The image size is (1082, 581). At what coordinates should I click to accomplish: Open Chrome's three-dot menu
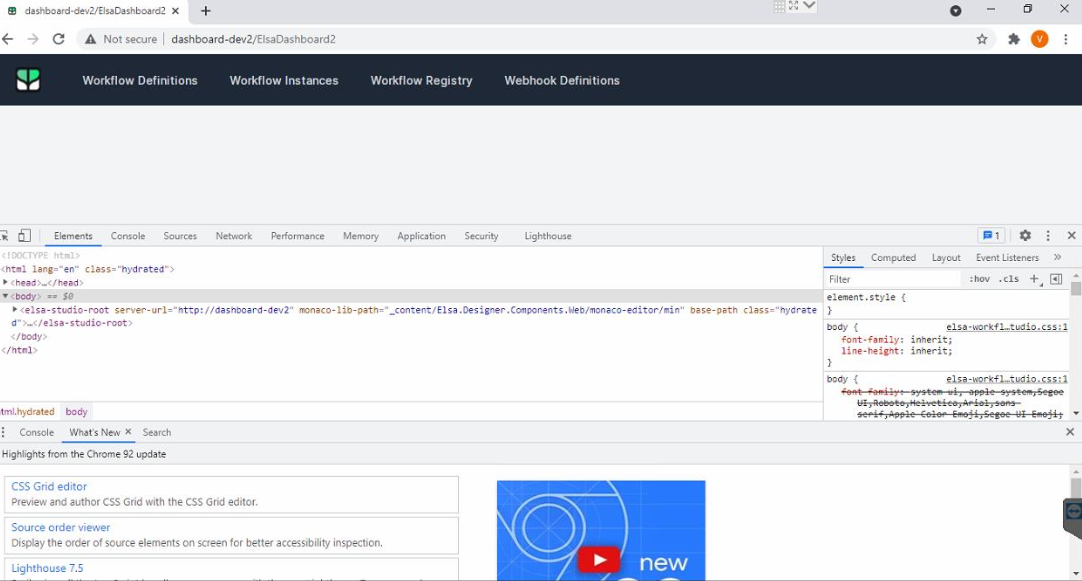click(x=1065, y=39)
